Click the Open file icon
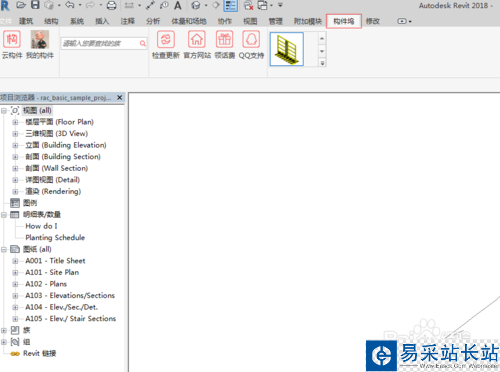Image resolution: width=500 pixels, height=372 pixels. coord(21,5)
